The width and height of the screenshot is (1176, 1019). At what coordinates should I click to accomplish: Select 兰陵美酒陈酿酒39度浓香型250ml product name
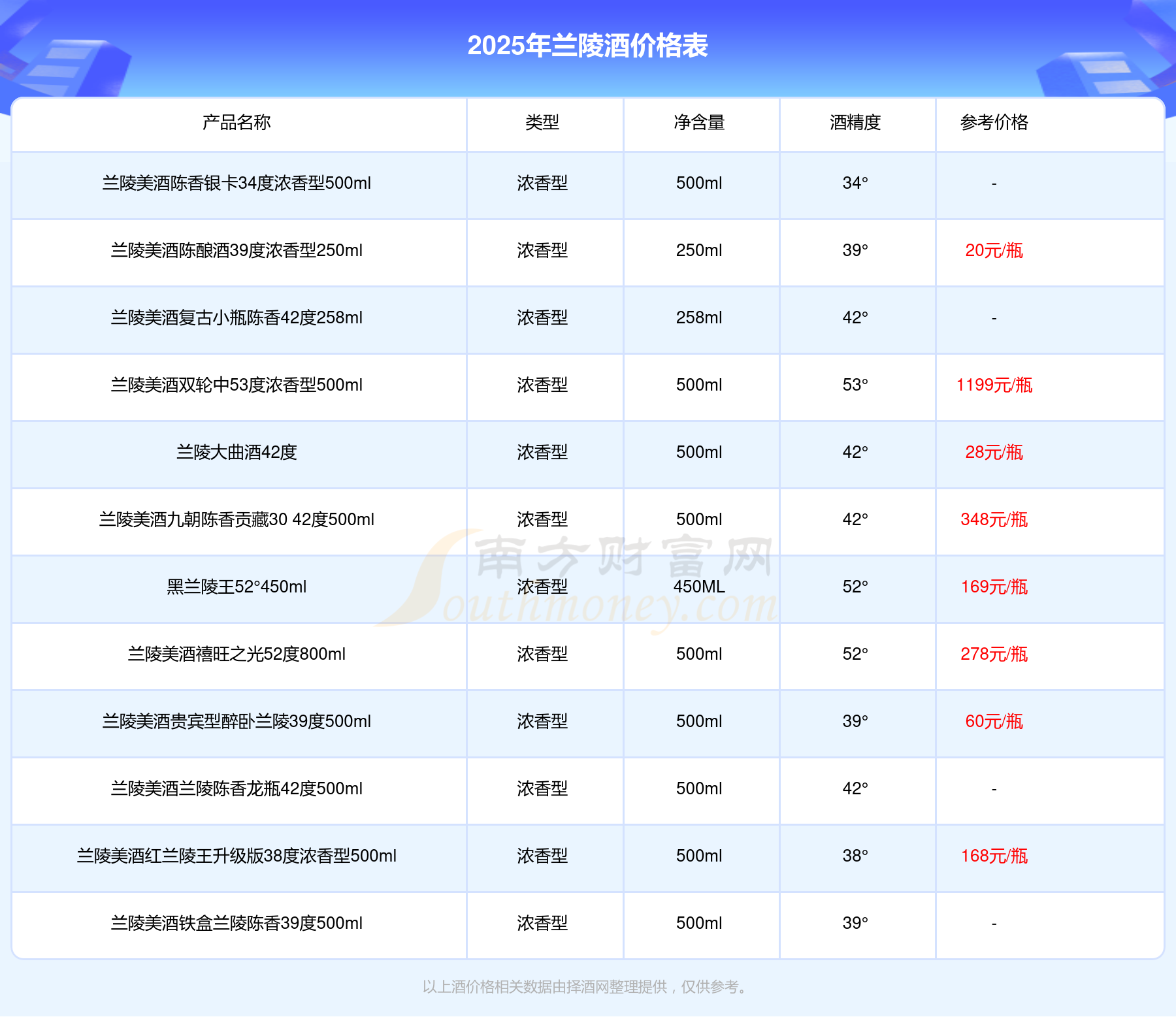(x=237, y=250)
